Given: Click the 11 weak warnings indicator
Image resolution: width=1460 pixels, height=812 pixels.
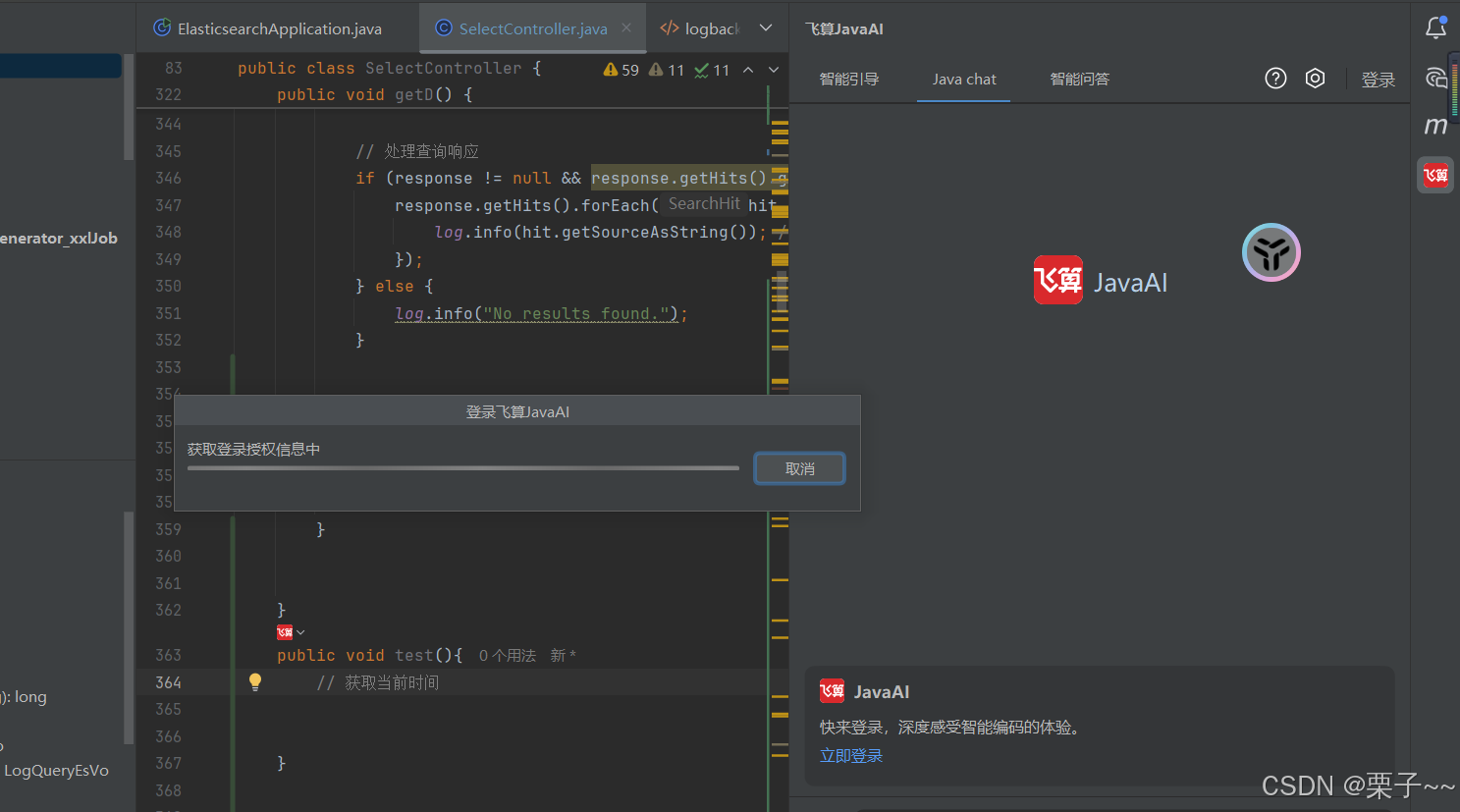Looking at the screenshot, I should tap(667, 70).
